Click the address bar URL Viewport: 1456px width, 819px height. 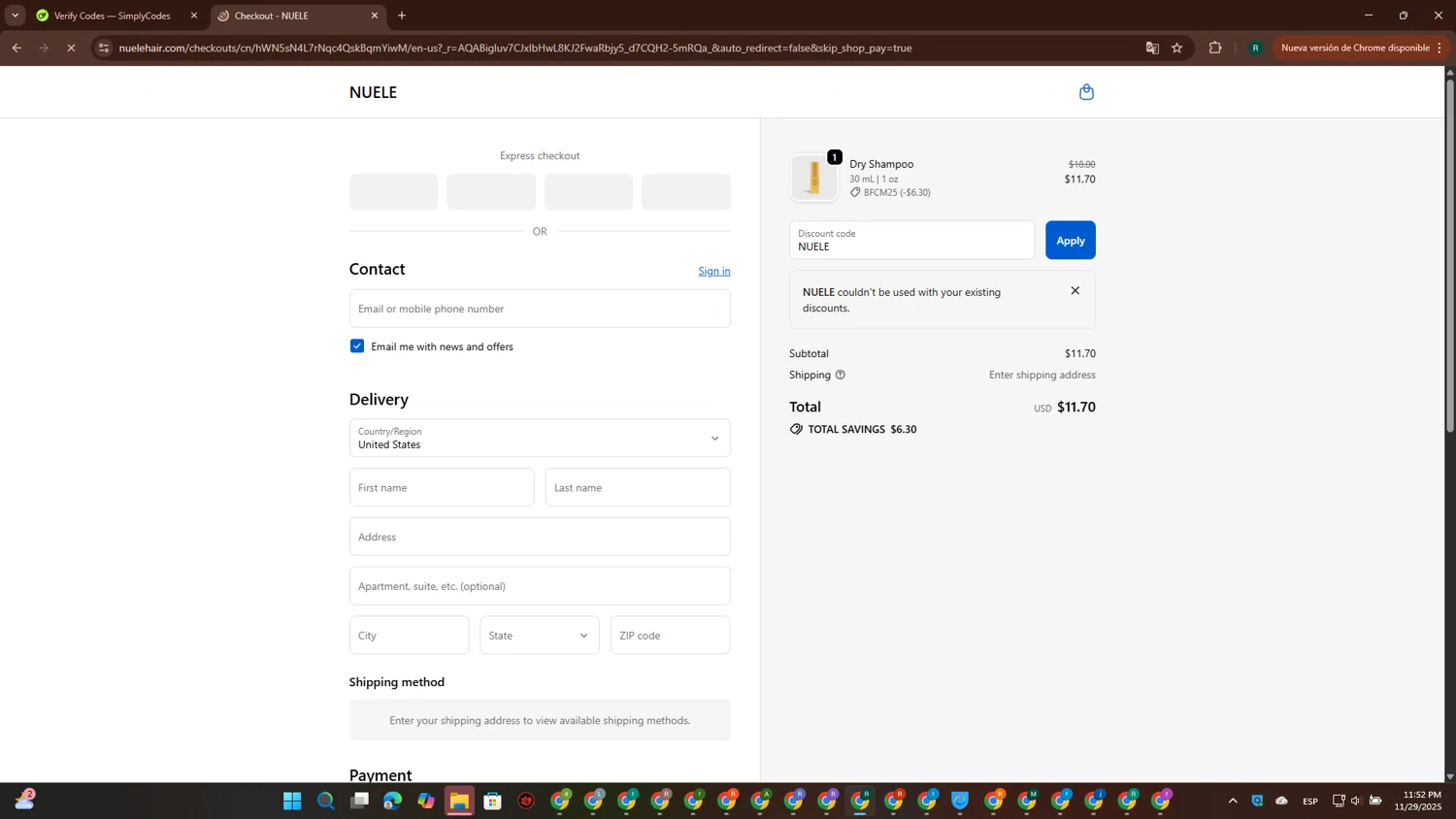coord(515,48)
